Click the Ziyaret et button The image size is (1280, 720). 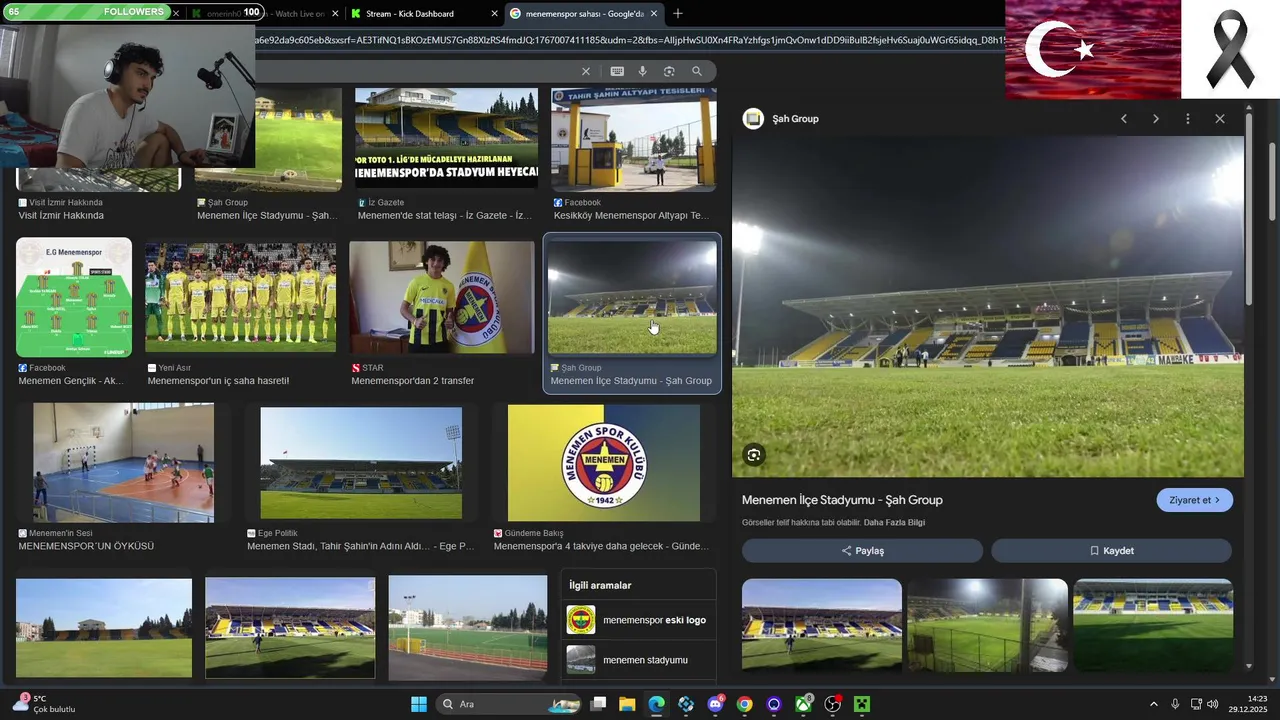pyautogui.click(x=1194, y=500)
